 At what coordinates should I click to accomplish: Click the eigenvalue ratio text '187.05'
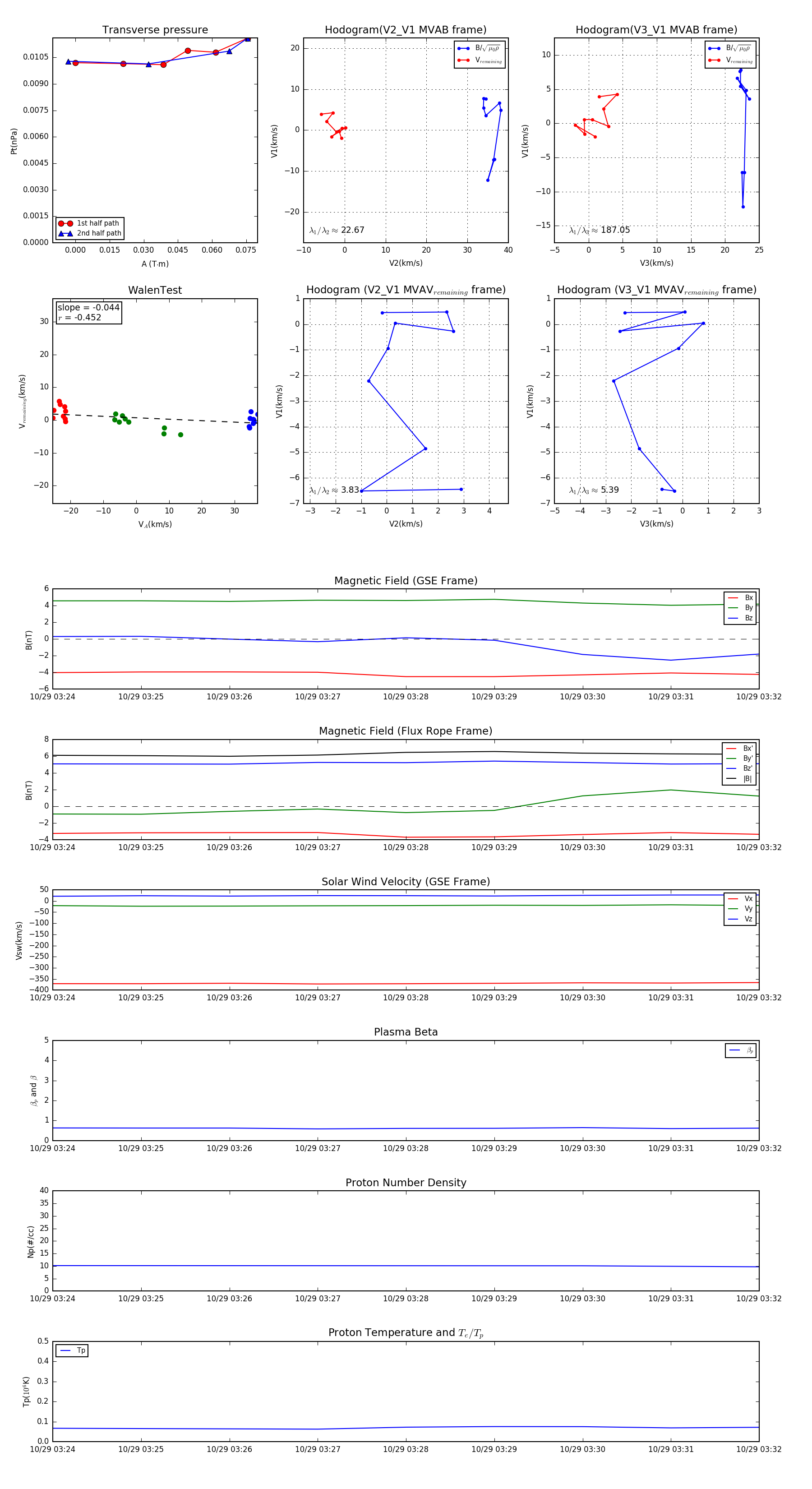click(615, 230)
